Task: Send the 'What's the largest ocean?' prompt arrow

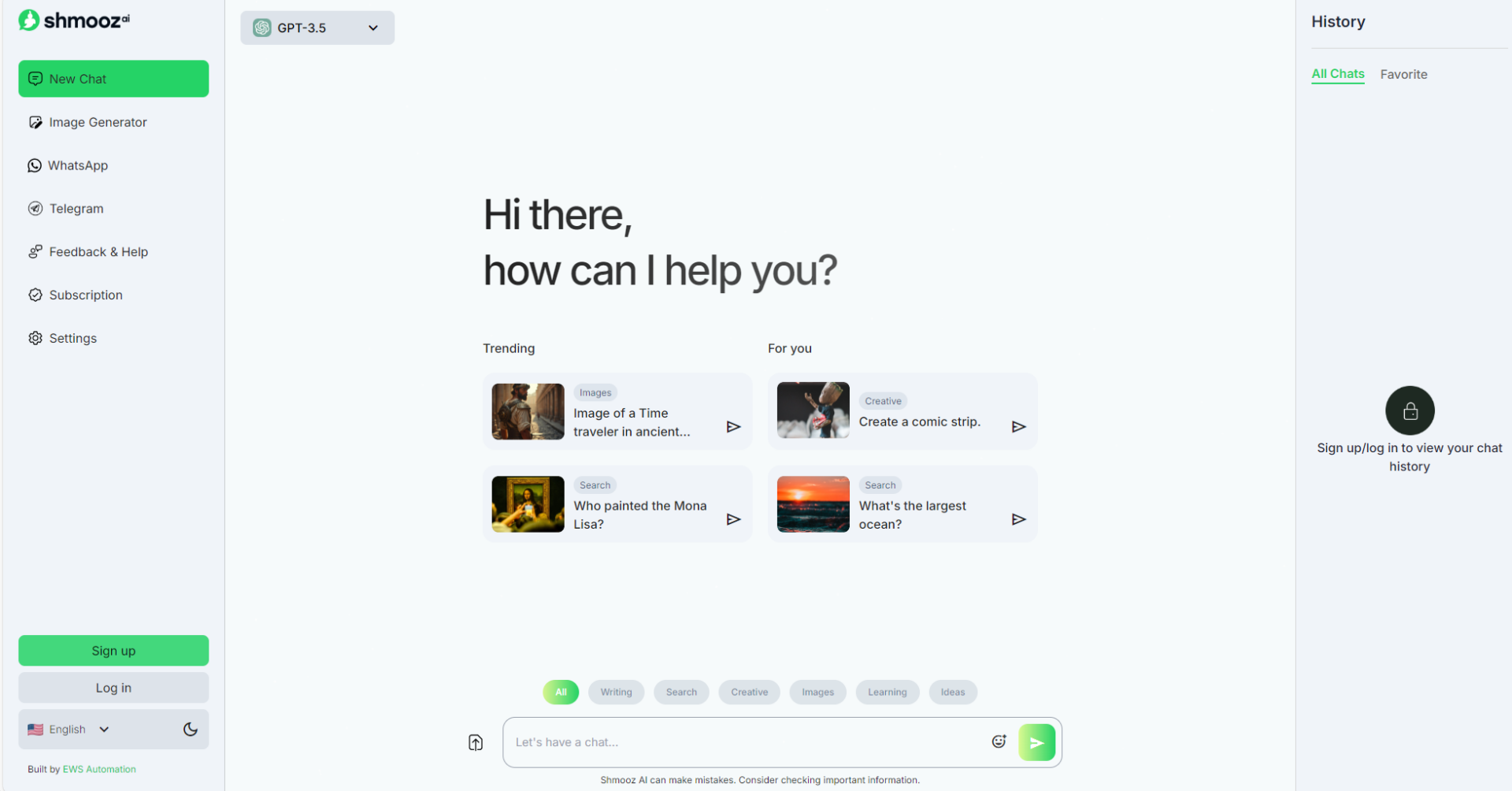Action: click(1018, 519)
